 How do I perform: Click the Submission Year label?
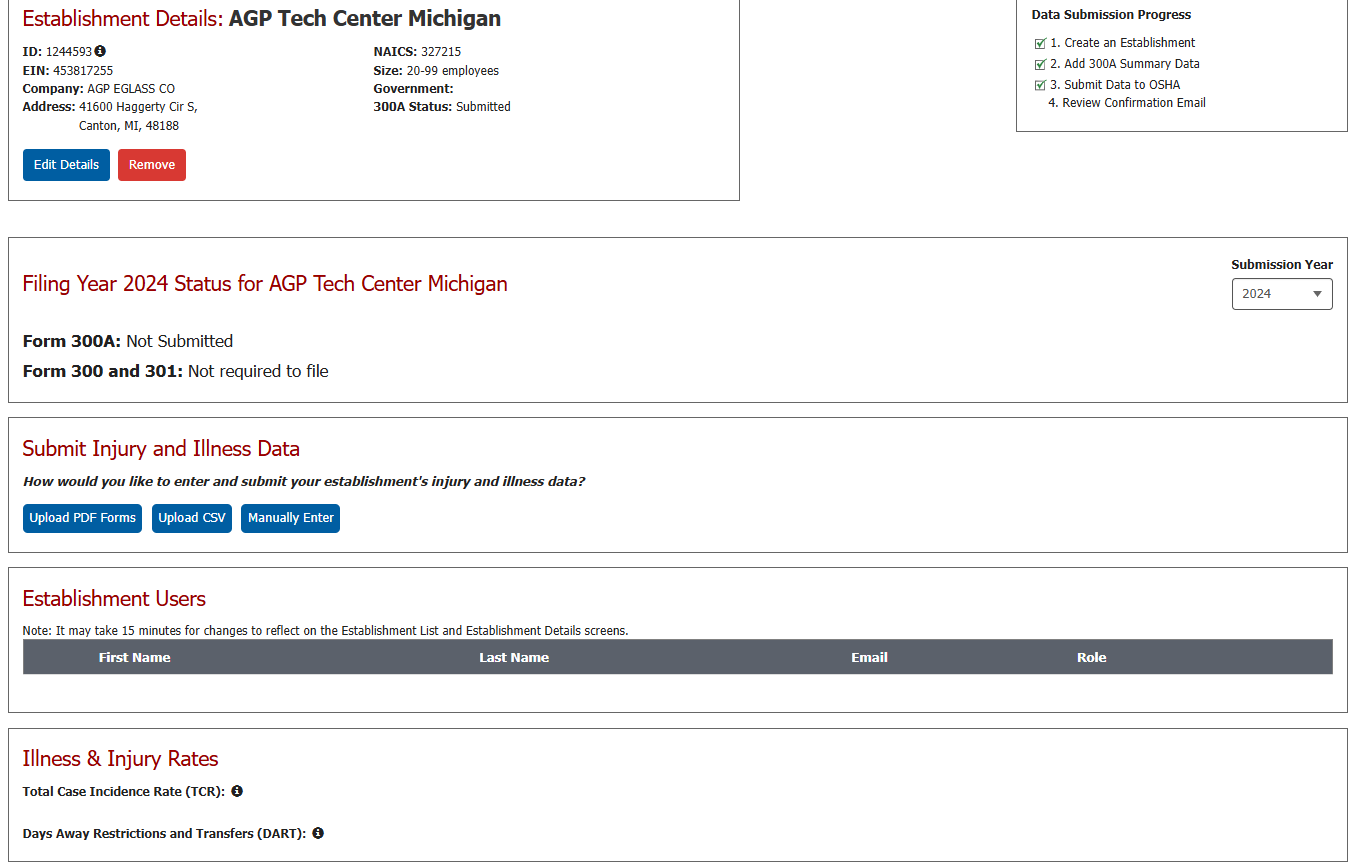pos(1282,265)
